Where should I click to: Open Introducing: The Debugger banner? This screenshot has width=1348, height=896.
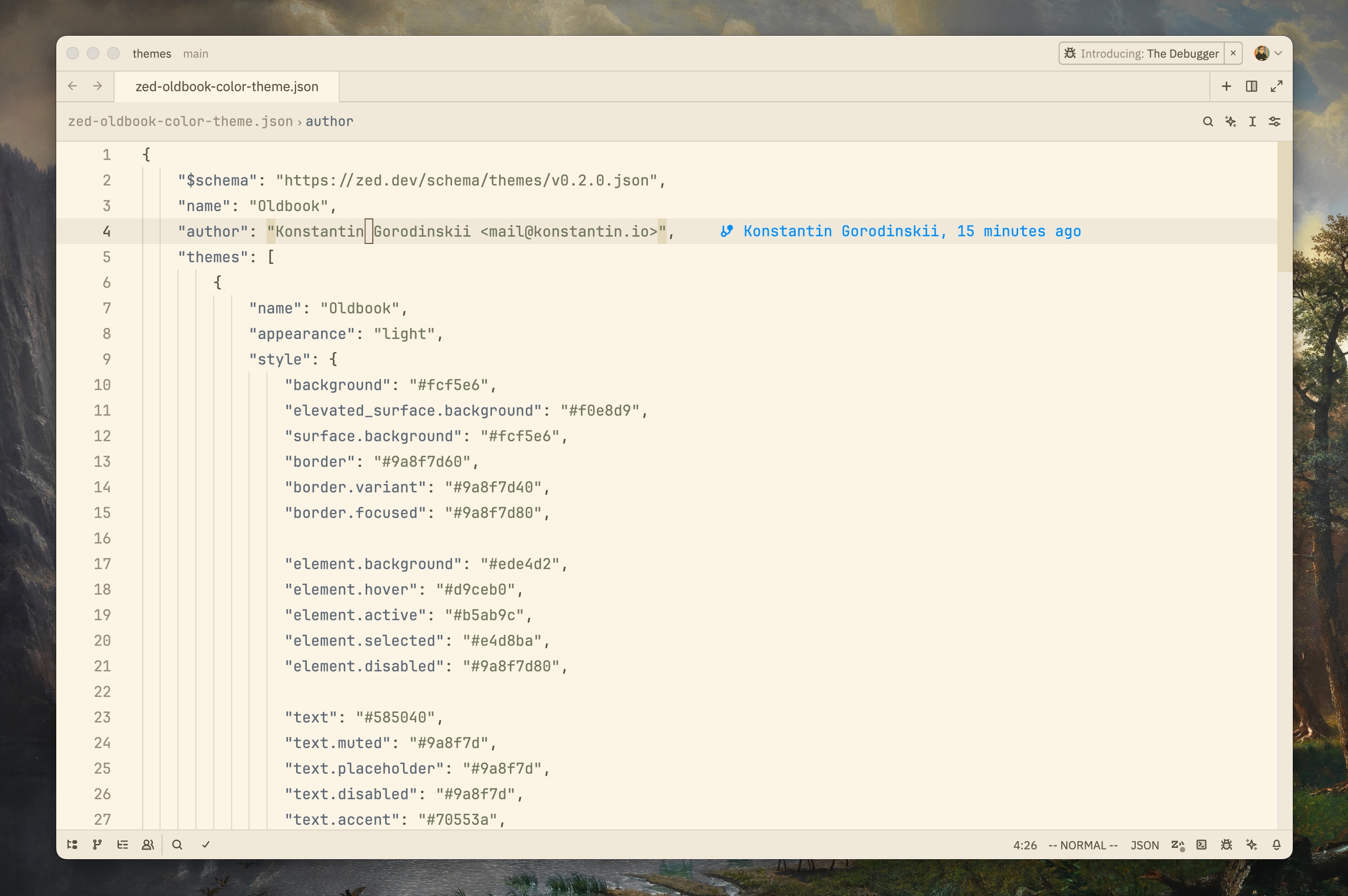click(1141, 53)
